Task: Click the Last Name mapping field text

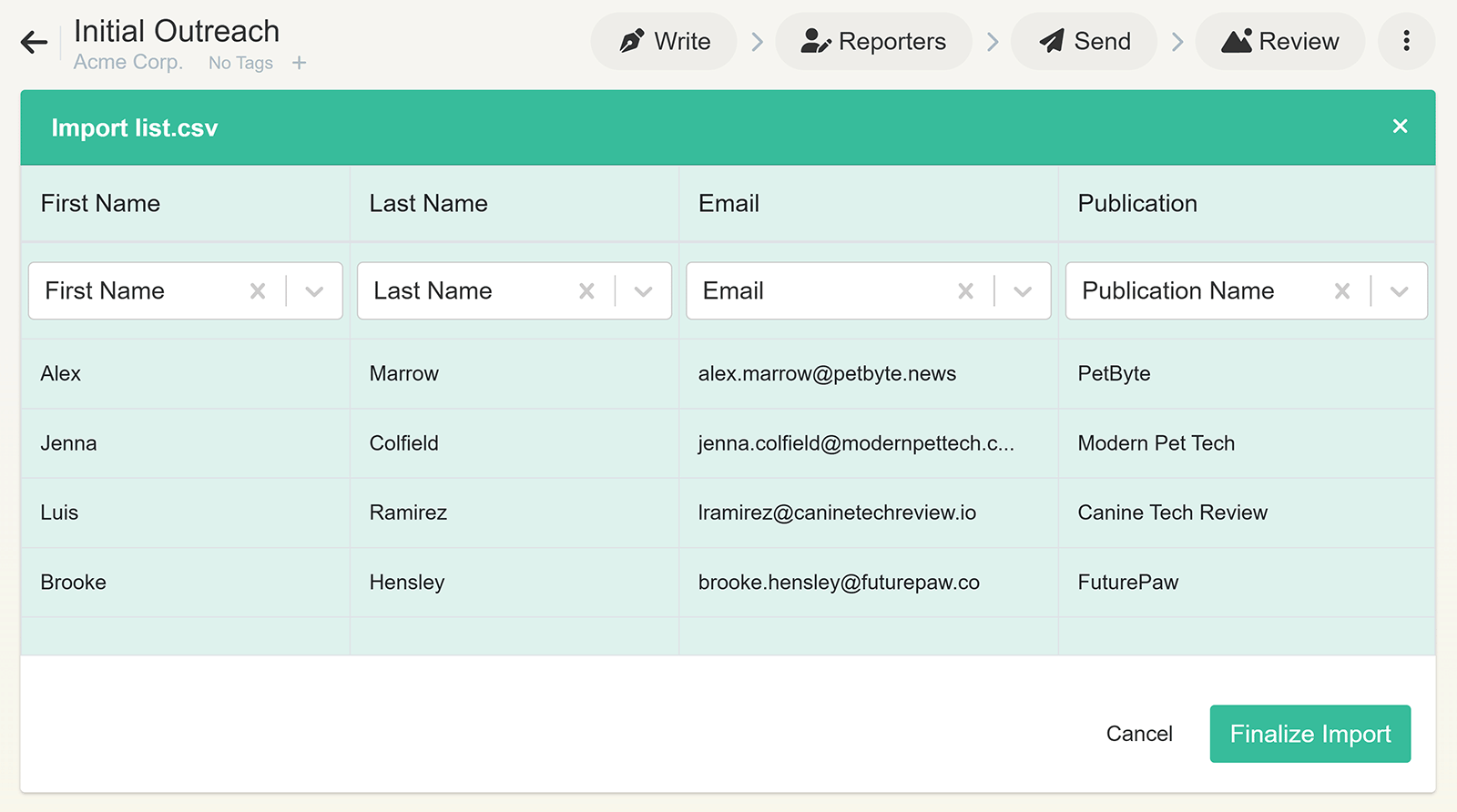Action: coord(433,291)
